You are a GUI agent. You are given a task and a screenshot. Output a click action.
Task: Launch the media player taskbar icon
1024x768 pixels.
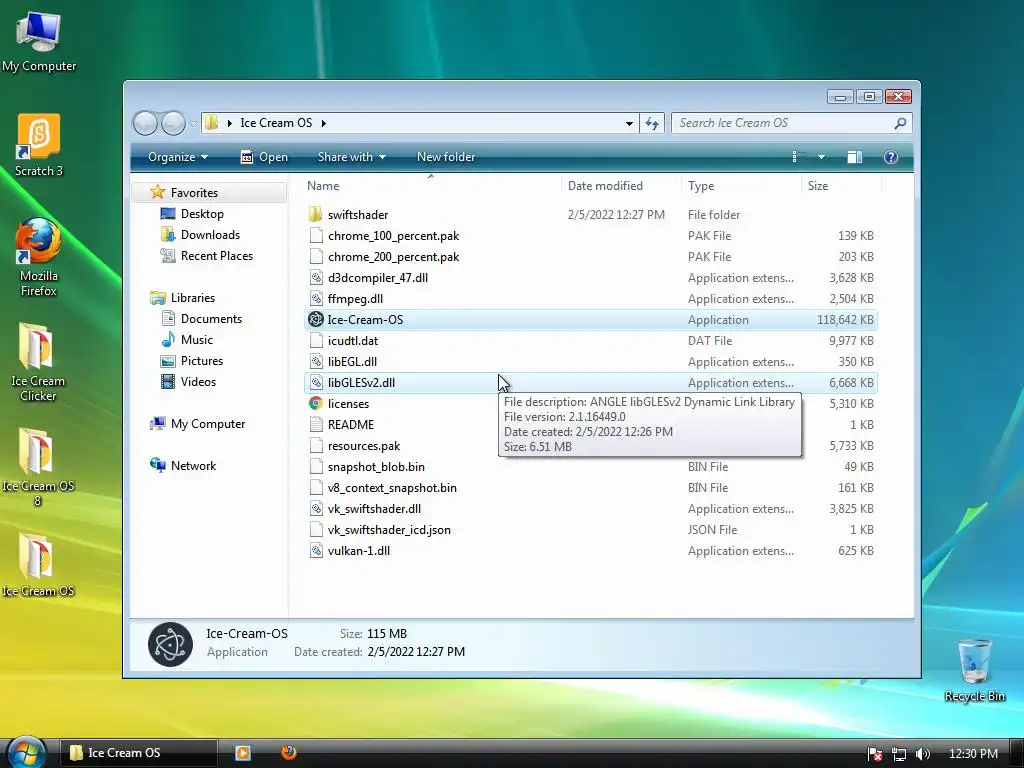pyautogui.click(x=243, y=753)
